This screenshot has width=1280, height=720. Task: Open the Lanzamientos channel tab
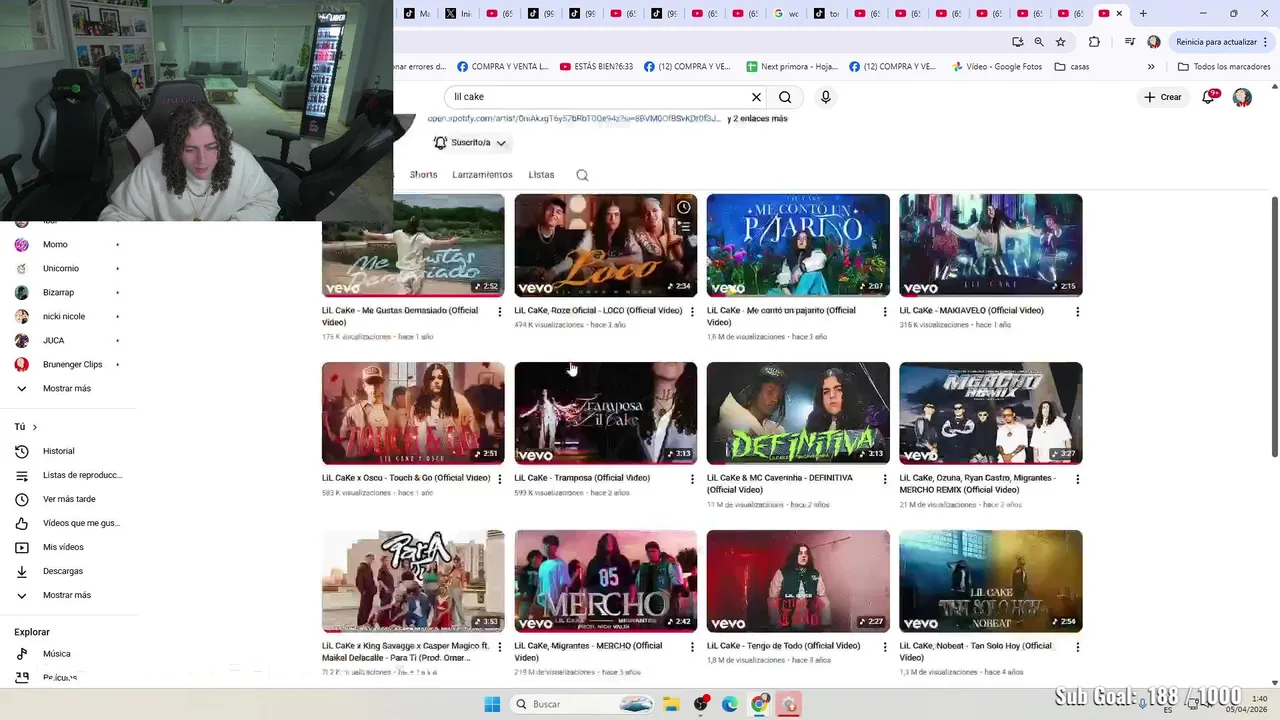click(482, 174)
